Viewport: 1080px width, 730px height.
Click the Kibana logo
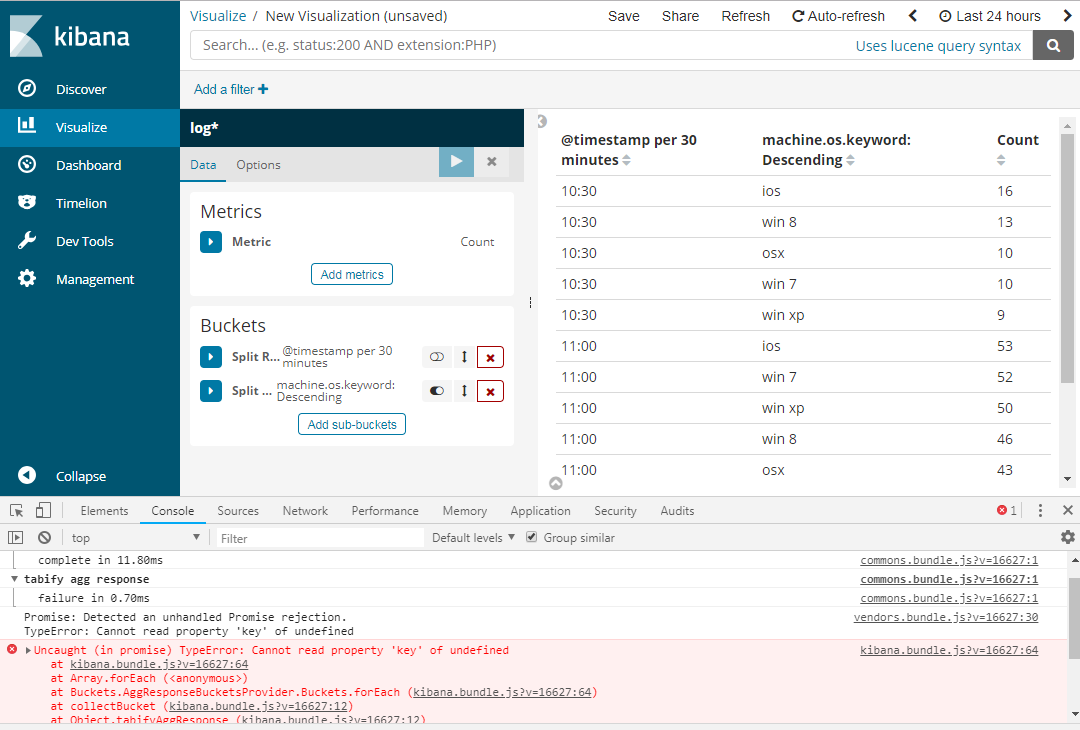70,36
